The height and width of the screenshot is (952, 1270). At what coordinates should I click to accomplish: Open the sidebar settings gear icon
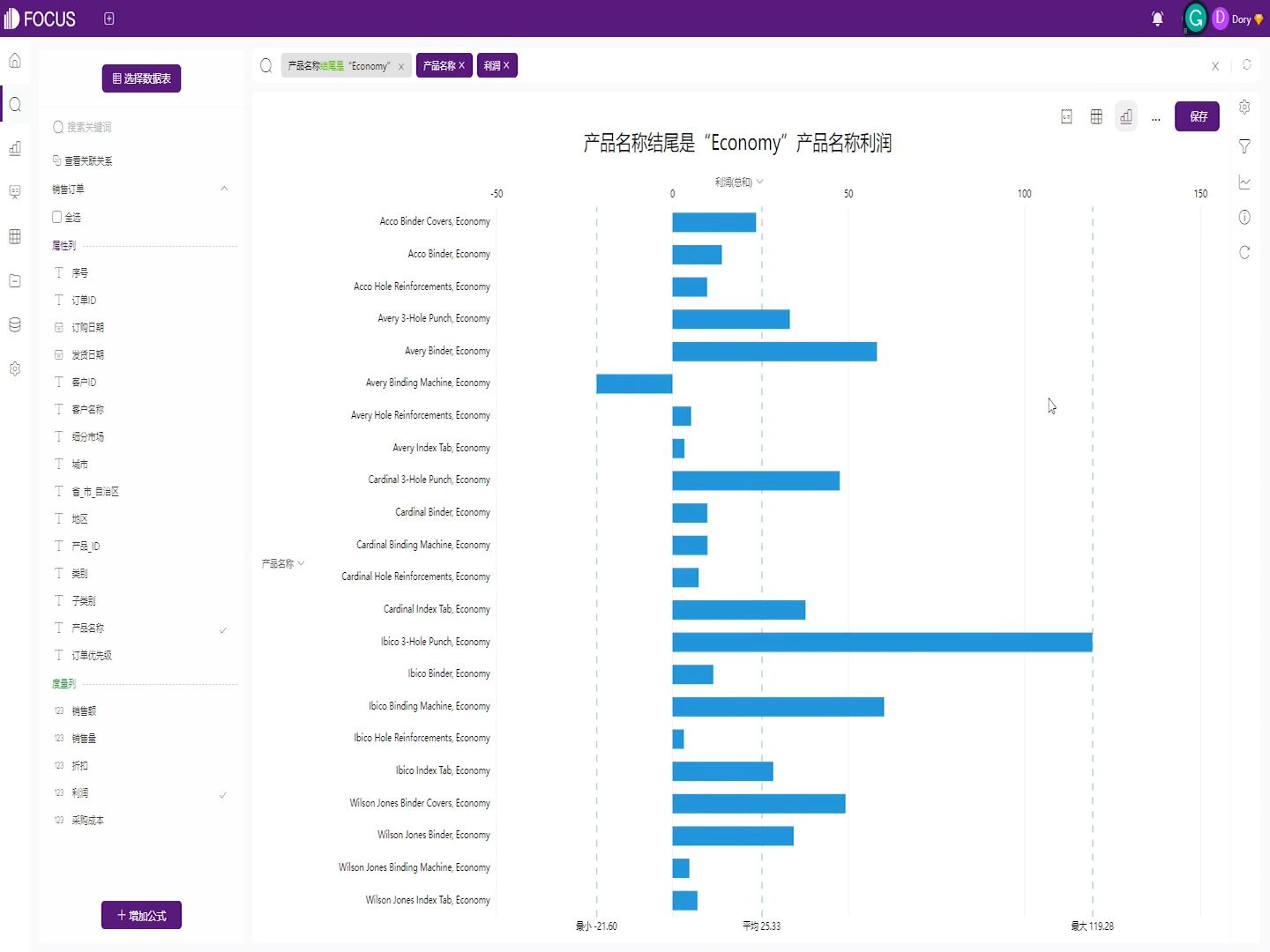15,368
